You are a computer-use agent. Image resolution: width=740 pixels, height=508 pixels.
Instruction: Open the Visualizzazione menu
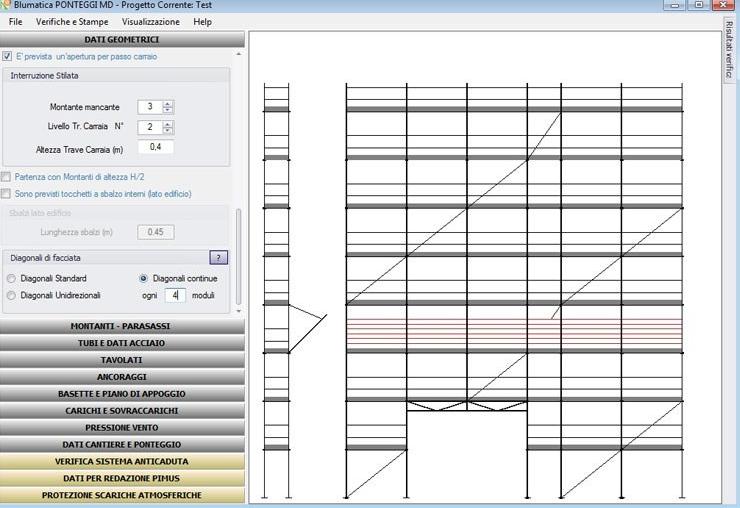point(151,21)
